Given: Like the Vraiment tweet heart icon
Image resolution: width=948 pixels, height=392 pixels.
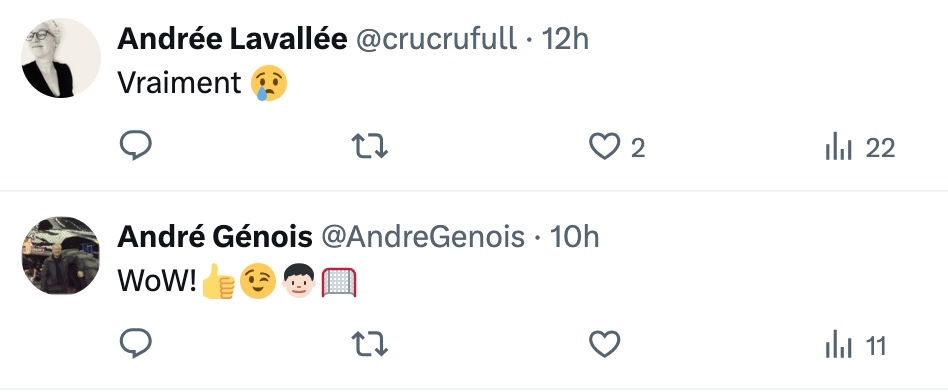Looking at the screenshot, I should point(605,147).
